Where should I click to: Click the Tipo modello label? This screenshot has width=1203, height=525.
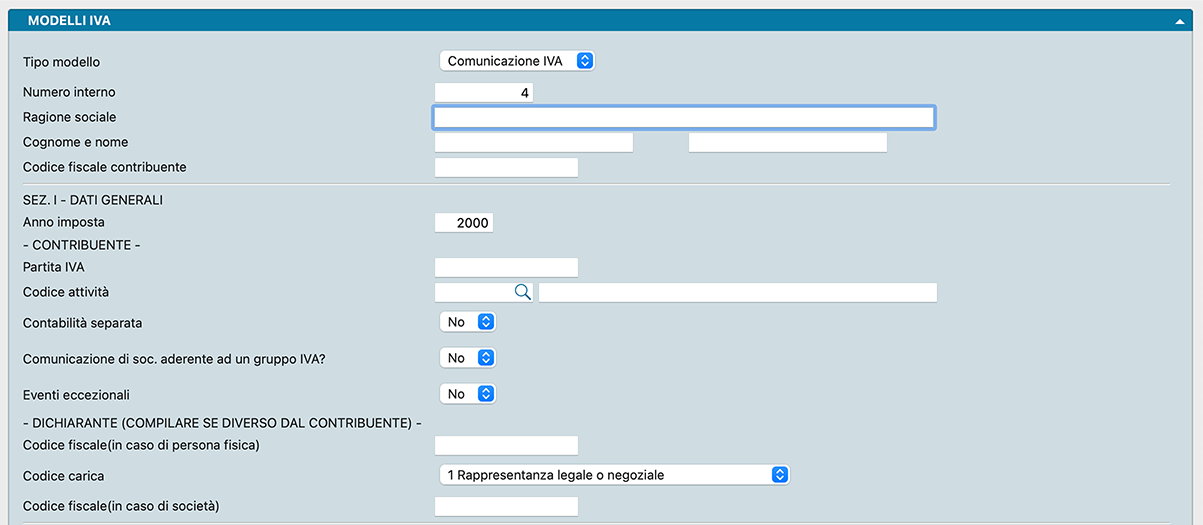pyautogui.click(x=61, y=62)
